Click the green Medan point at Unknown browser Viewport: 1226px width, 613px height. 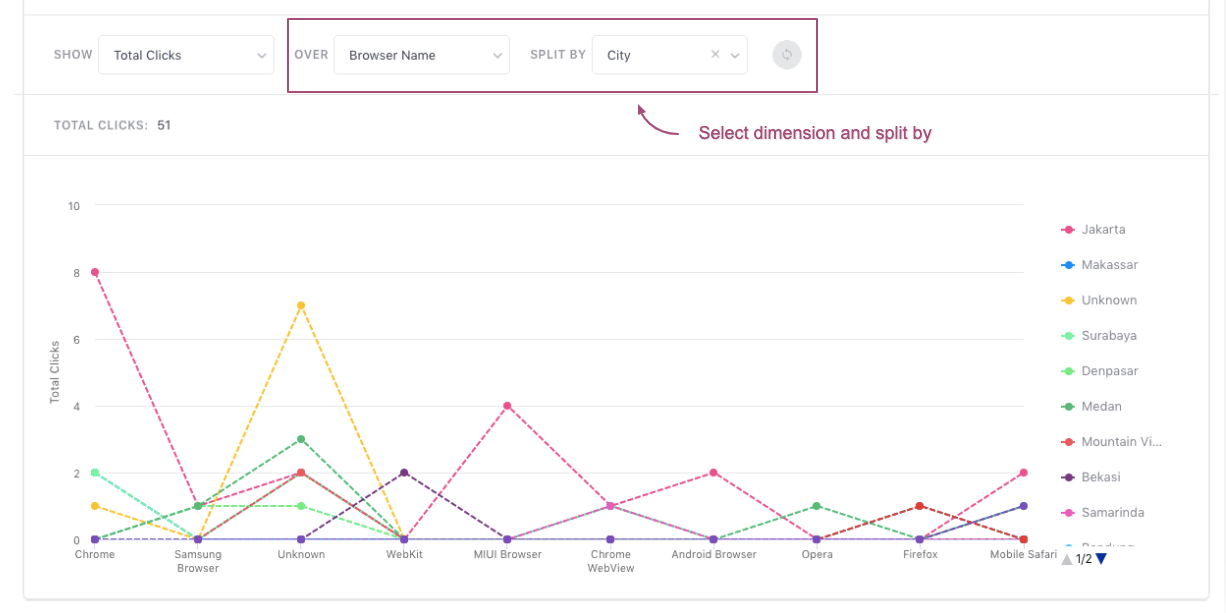coord(301,439)
